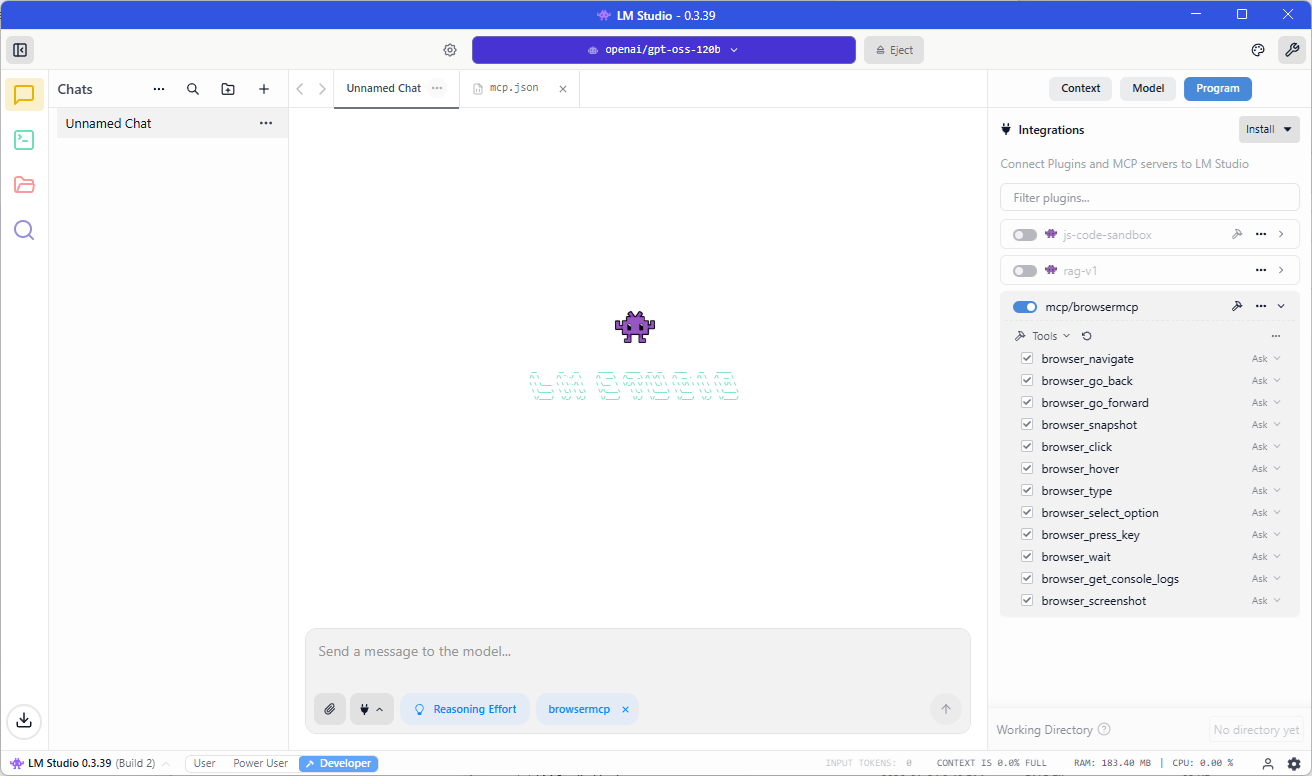The image size is (1312, 776).
Task: Switch to the mcp.json tab
Action: tap(514, 88)
